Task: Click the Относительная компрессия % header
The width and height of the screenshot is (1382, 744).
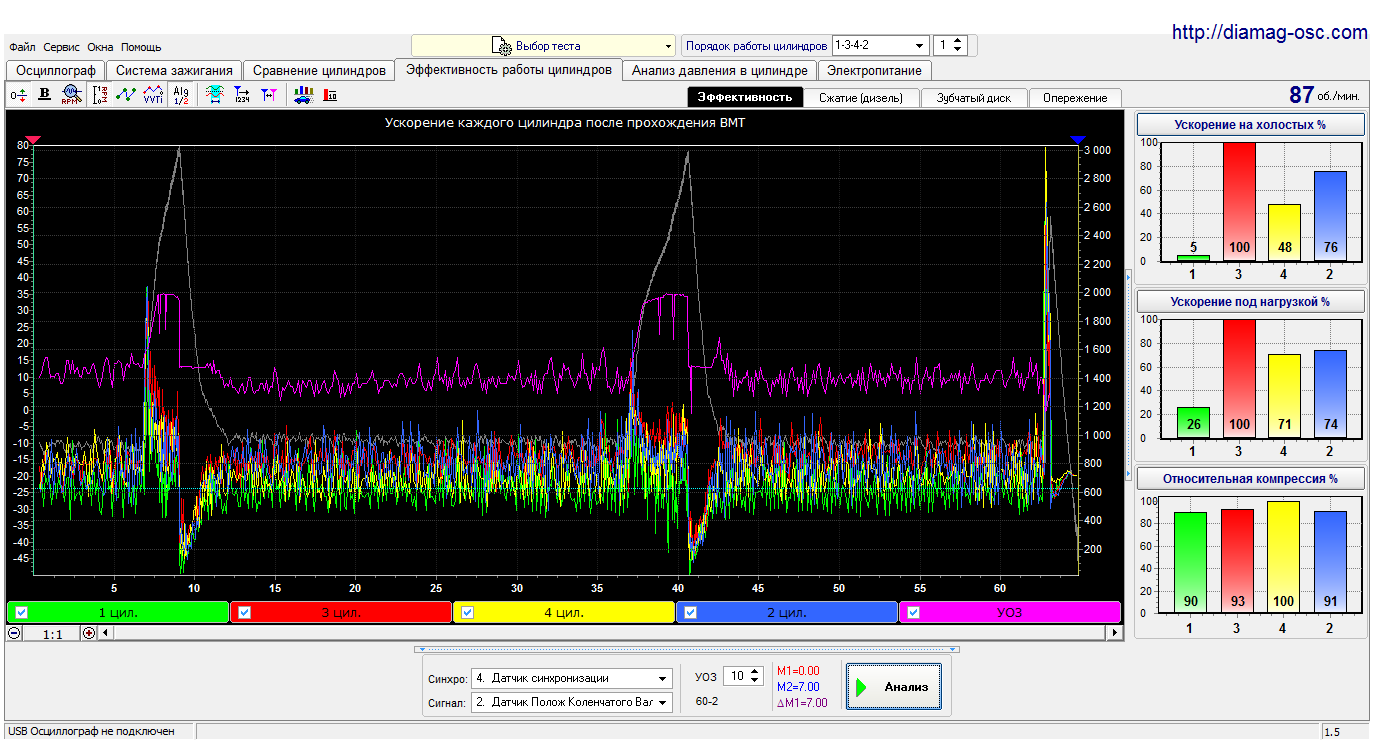Action: pos(1251,478)
